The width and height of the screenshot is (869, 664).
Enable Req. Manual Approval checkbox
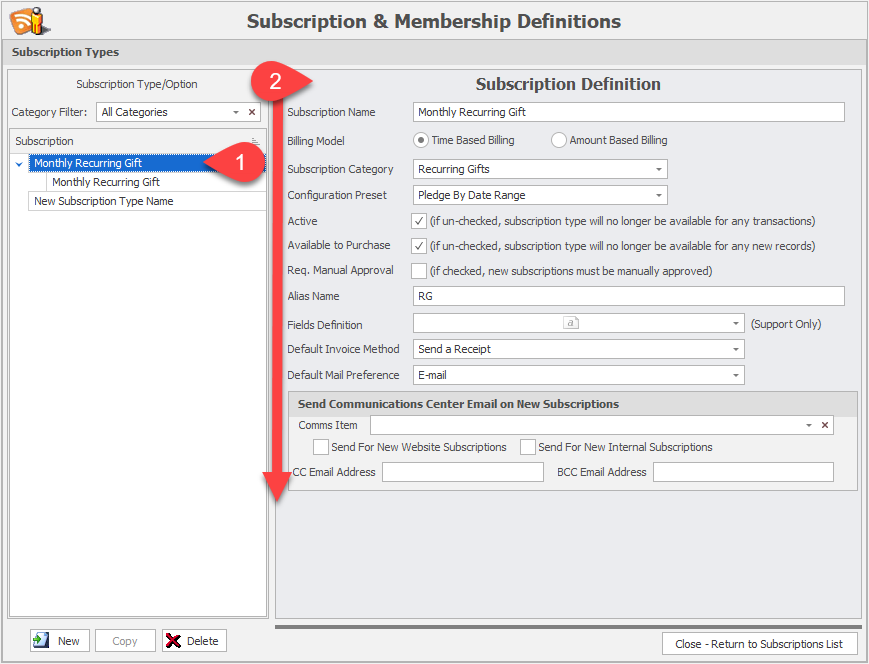(x=419, y=270)
